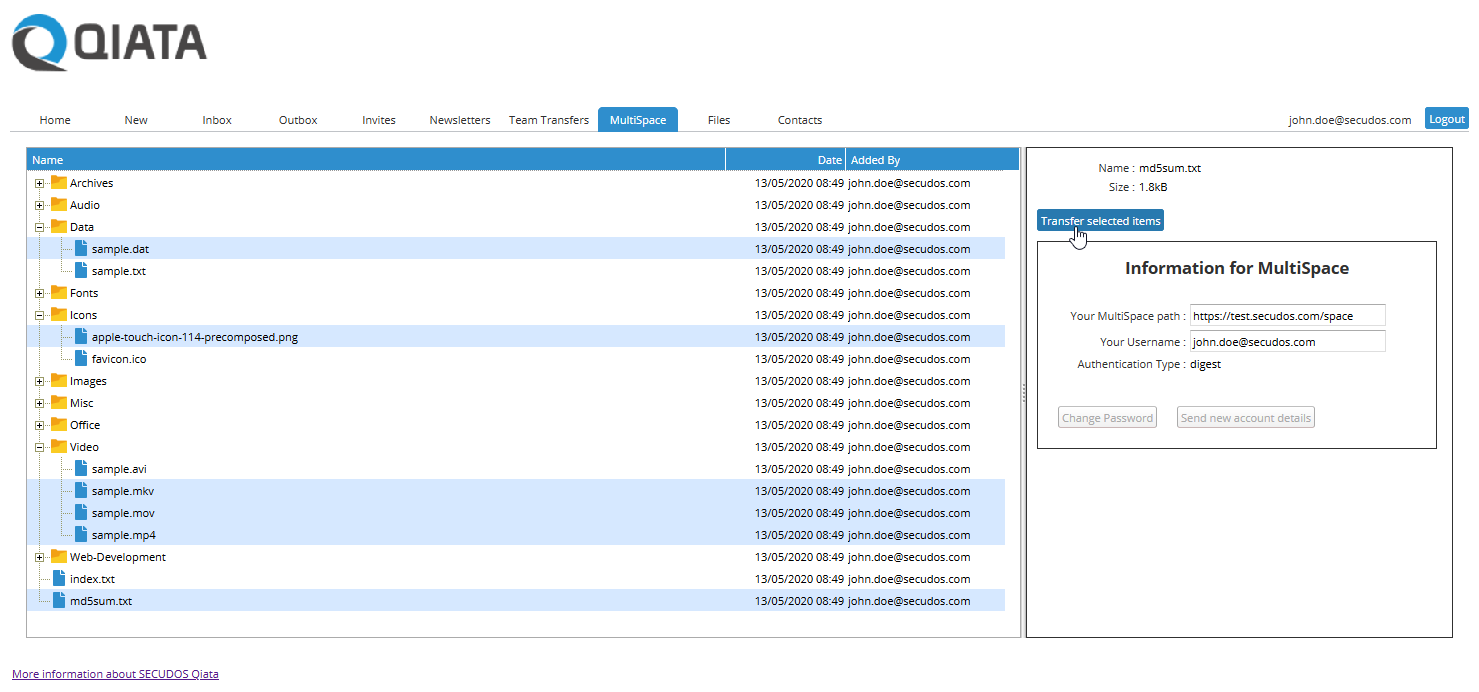
Task: Click the Logout button
Action: coord(1446,119)
